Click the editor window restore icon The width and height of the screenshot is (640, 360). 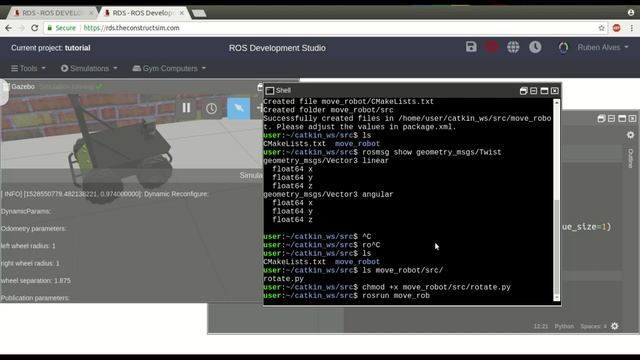pos(601,118)
